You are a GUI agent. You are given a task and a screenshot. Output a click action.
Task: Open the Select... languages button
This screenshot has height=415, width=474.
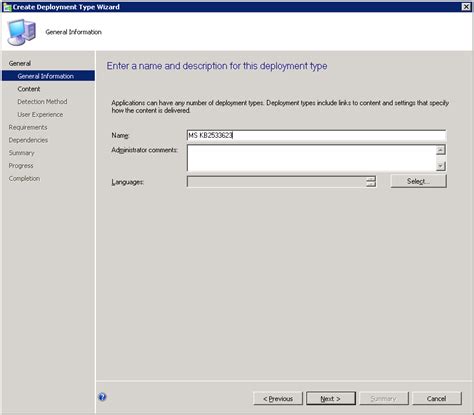(418, 181)
